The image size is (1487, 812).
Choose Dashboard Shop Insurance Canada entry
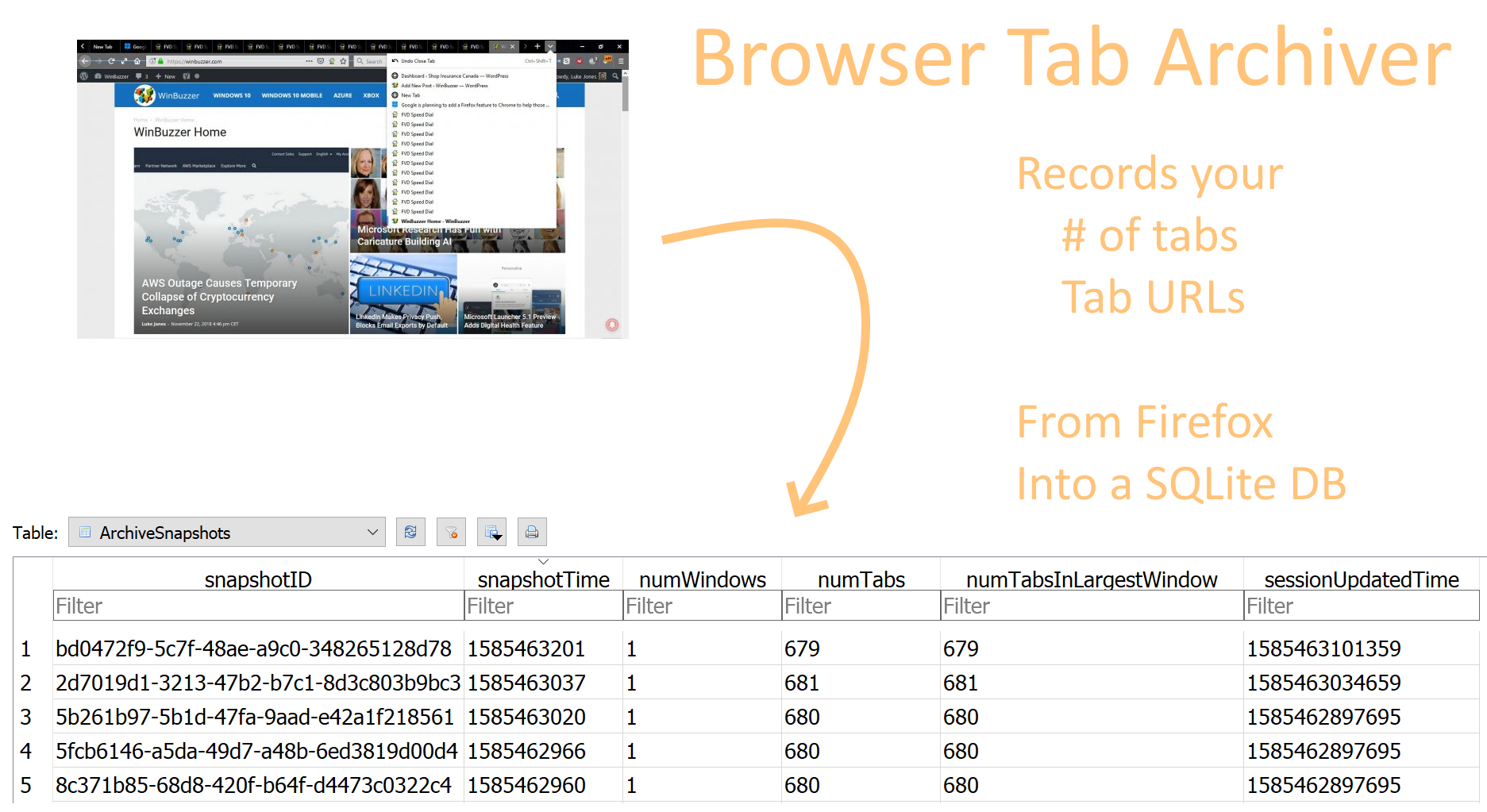pos(472,76)
